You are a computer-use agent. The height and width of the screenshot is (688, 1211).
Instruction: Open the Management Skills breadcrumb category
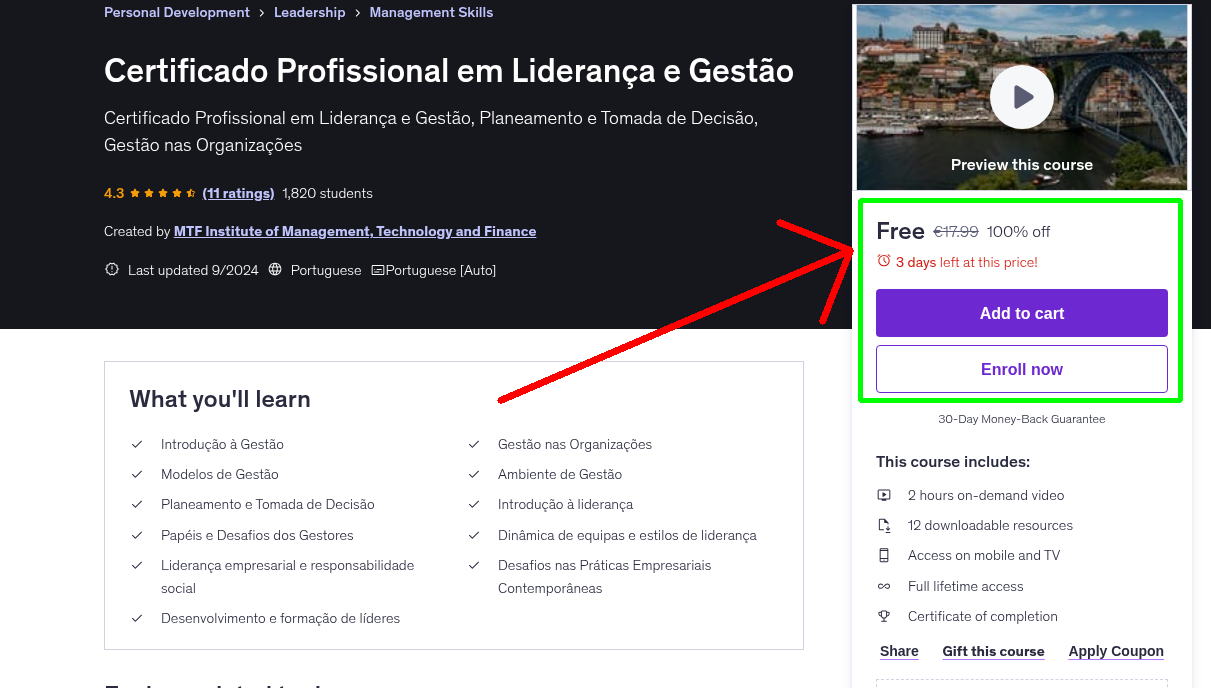[431, 12]
